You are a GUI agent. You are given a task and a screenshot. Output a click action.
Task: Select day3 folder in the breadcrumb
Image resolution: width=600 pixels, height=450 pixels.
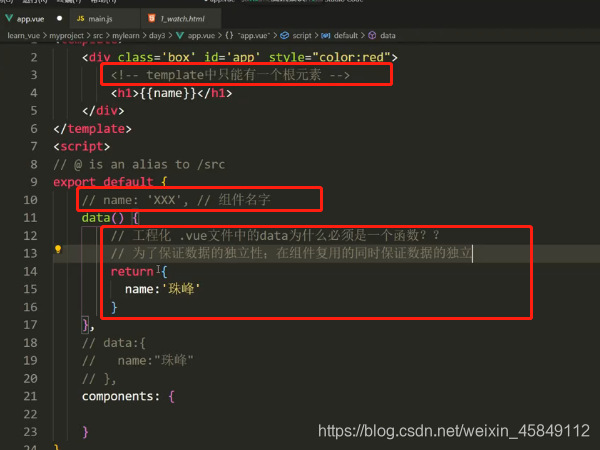point(157,36)
